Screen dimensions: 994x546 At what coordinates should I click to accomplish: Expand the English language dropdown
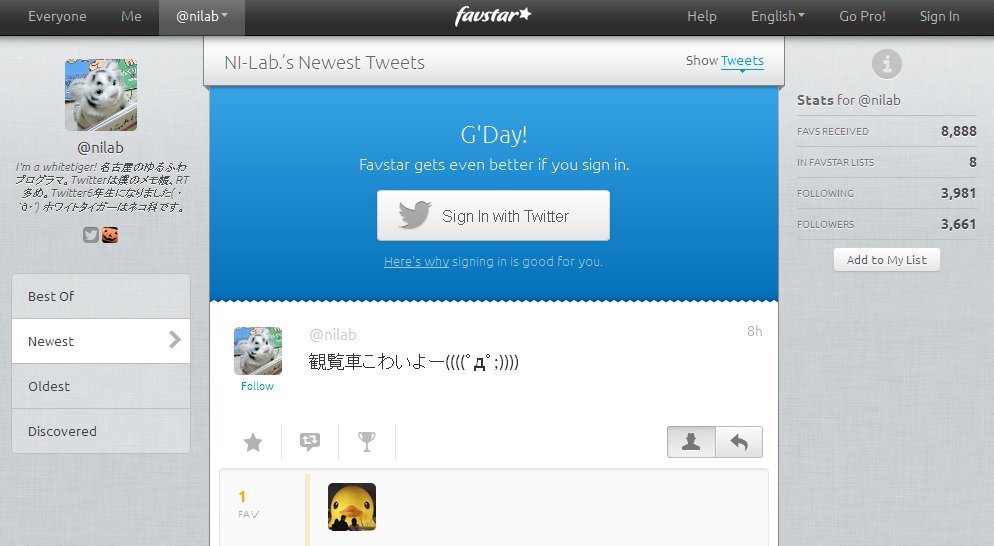tap(777, 17)
